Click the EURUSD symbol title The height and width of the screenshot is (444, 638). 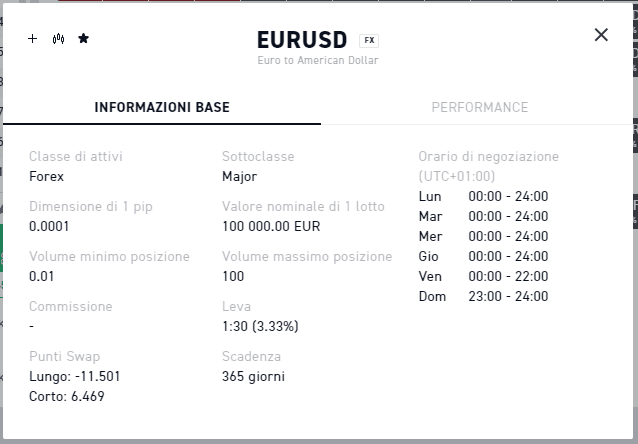302,40
